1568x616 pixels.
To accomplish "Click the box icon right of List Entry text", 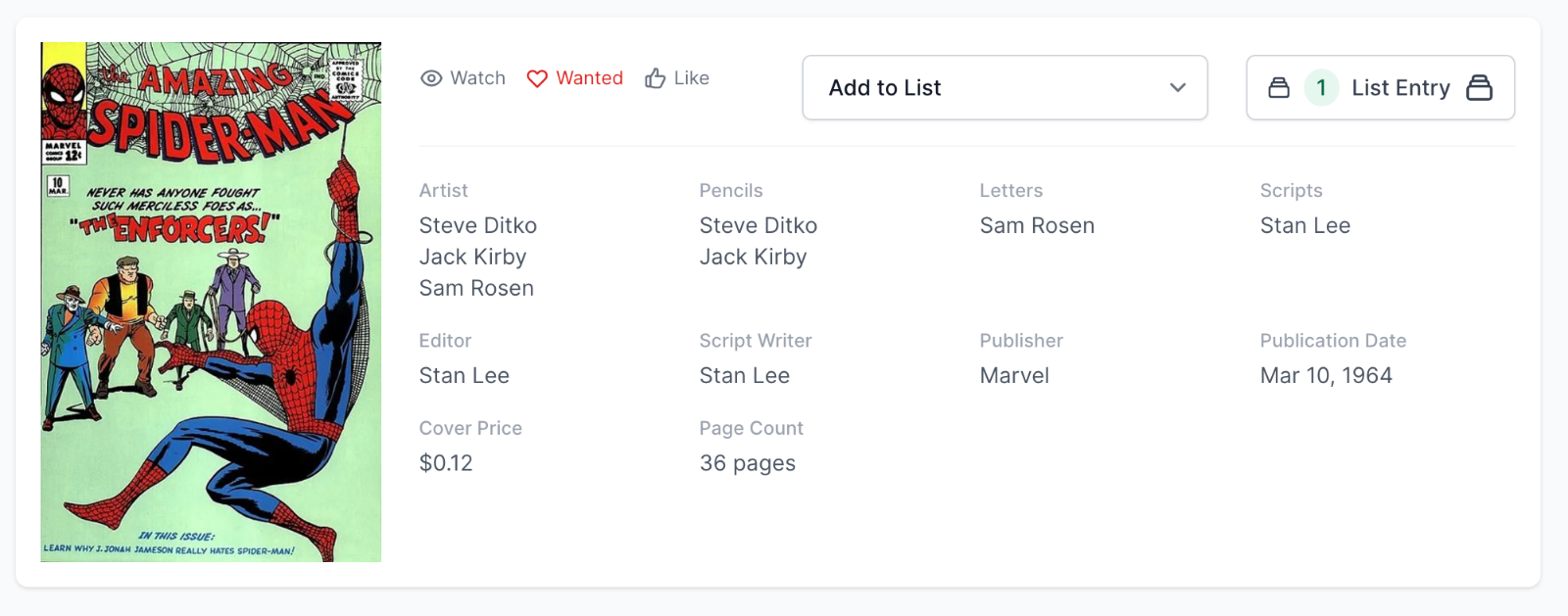I will [x=1479, y=88].
